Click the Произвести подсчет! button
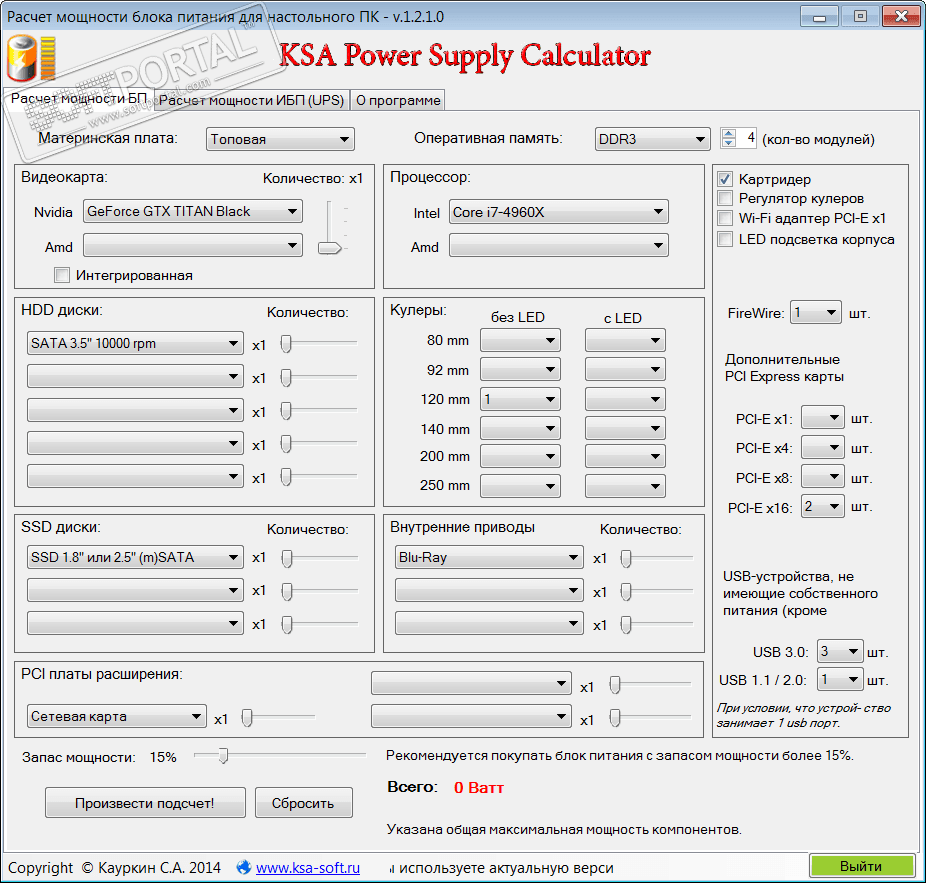926x883 pixels. [x=145, y=803]
